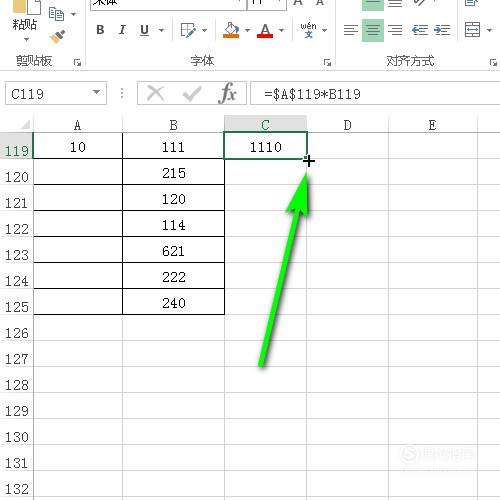Select row header 130
500x500 pixels.
pos(17,432)
